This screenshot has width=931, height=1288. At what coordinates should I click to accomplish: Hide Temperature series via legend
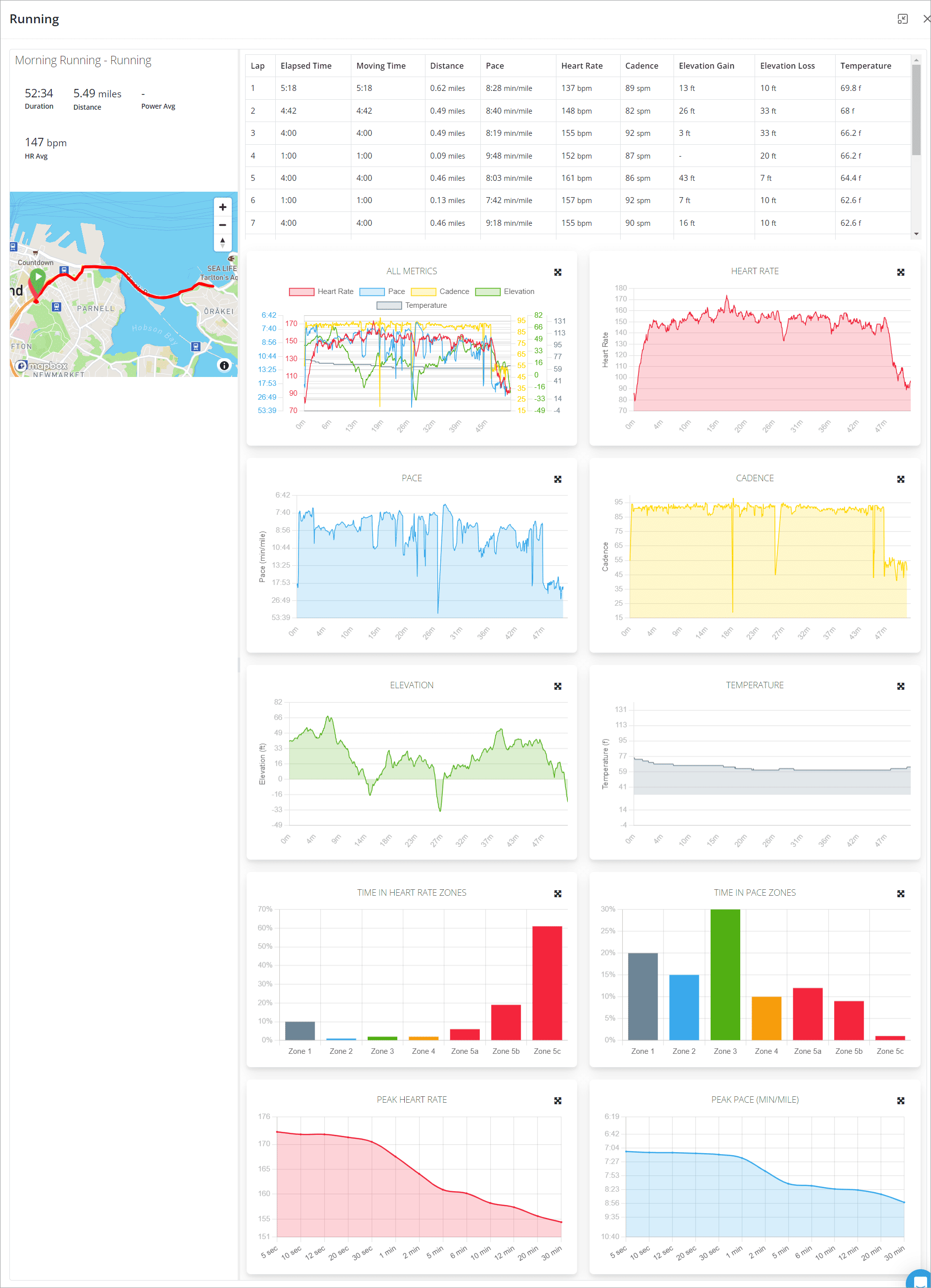click(x=413, y=305)
